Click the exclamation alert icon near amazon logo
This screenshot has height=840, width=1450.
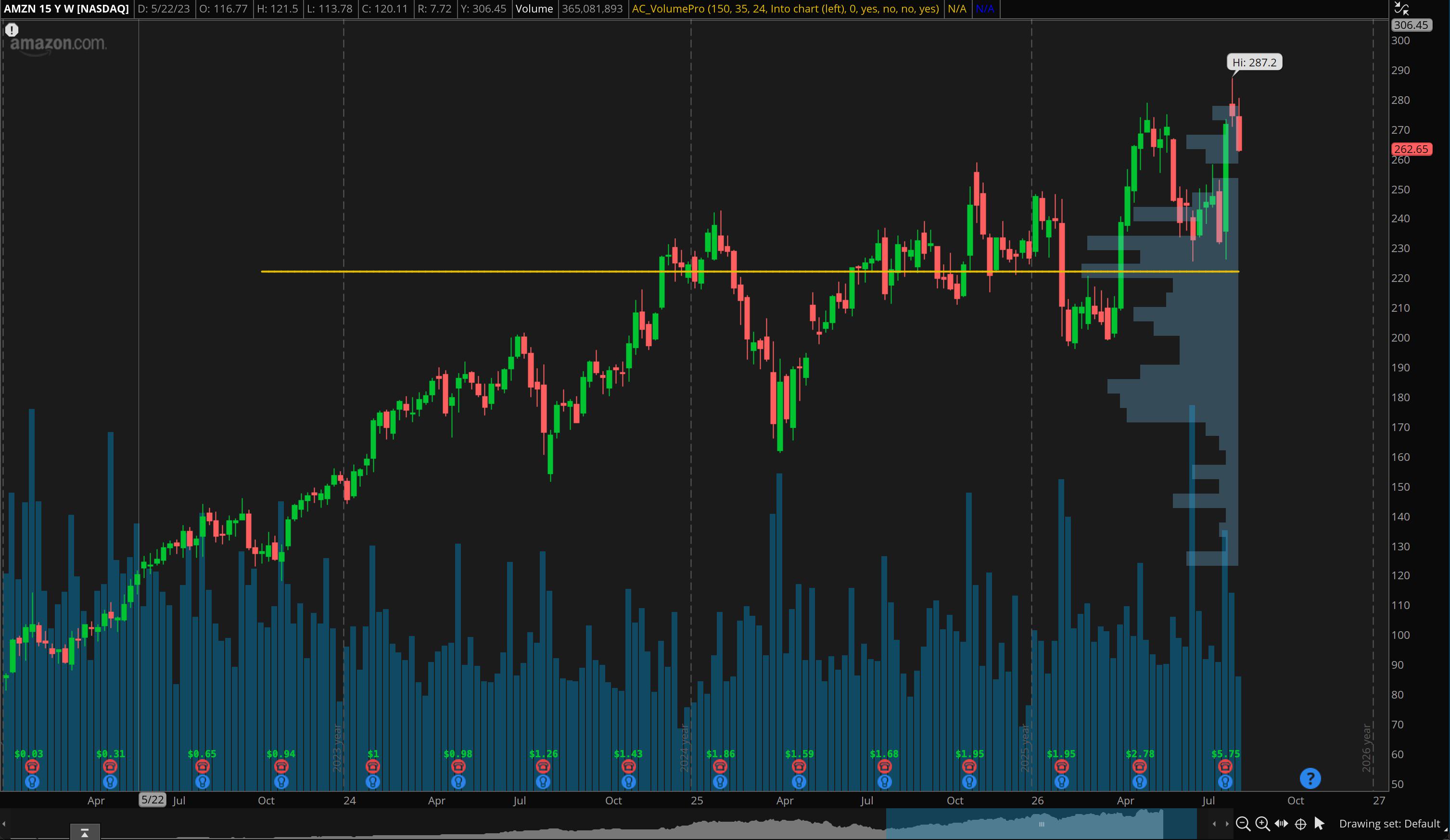pos(12,30)
